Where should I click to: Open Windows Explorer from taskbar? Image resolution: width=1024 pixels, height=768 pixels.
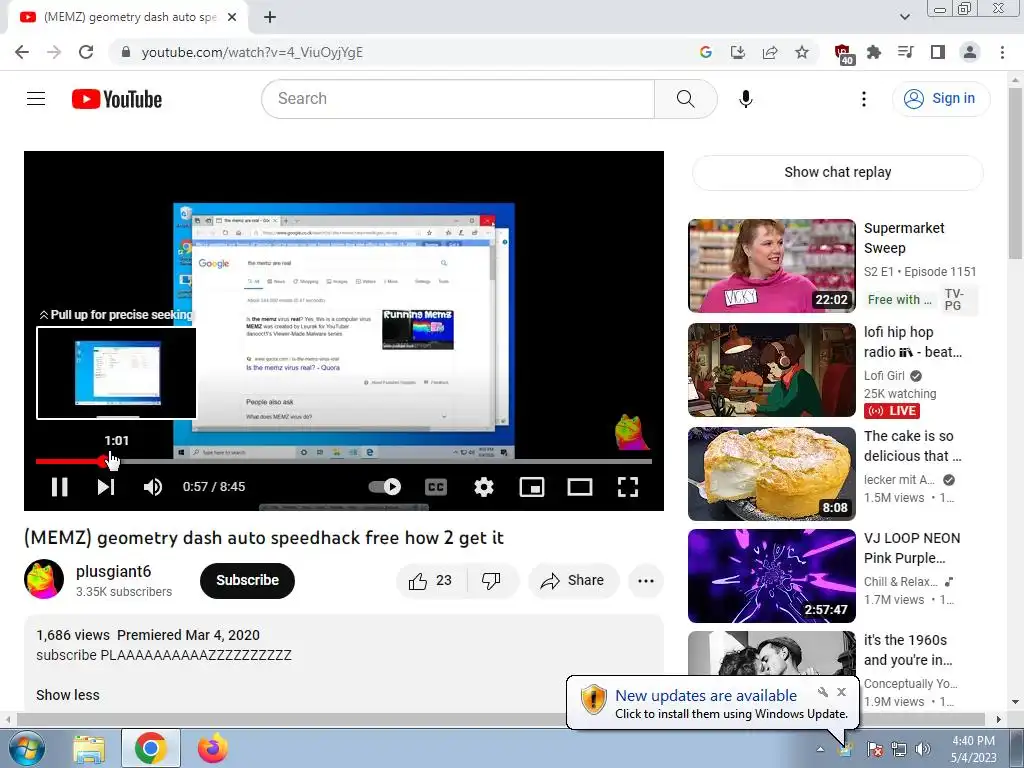click(x=89, y=748)
